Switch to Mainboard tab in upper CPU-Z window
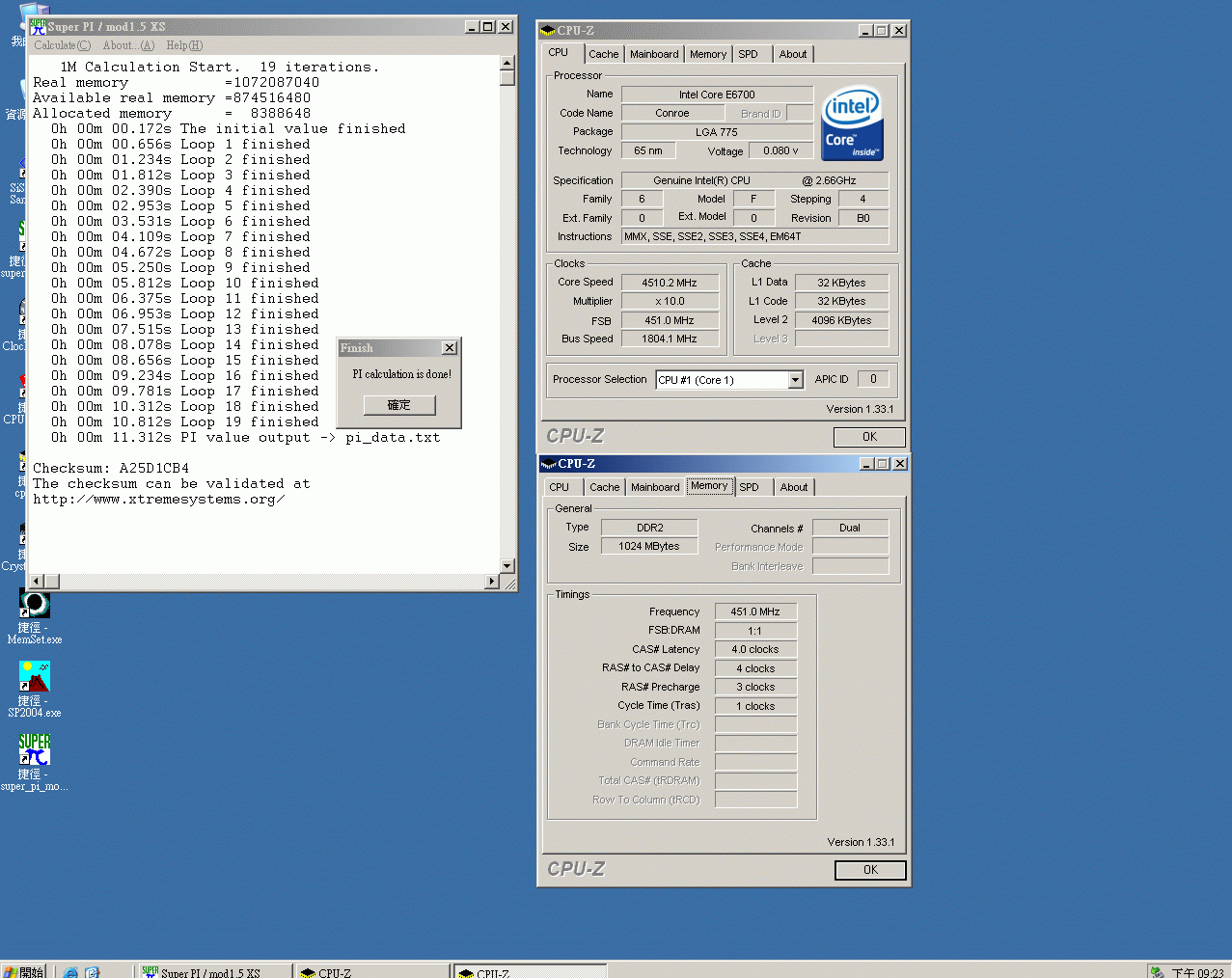Screen dimensions: 1232x978 (x=654, y=54)
